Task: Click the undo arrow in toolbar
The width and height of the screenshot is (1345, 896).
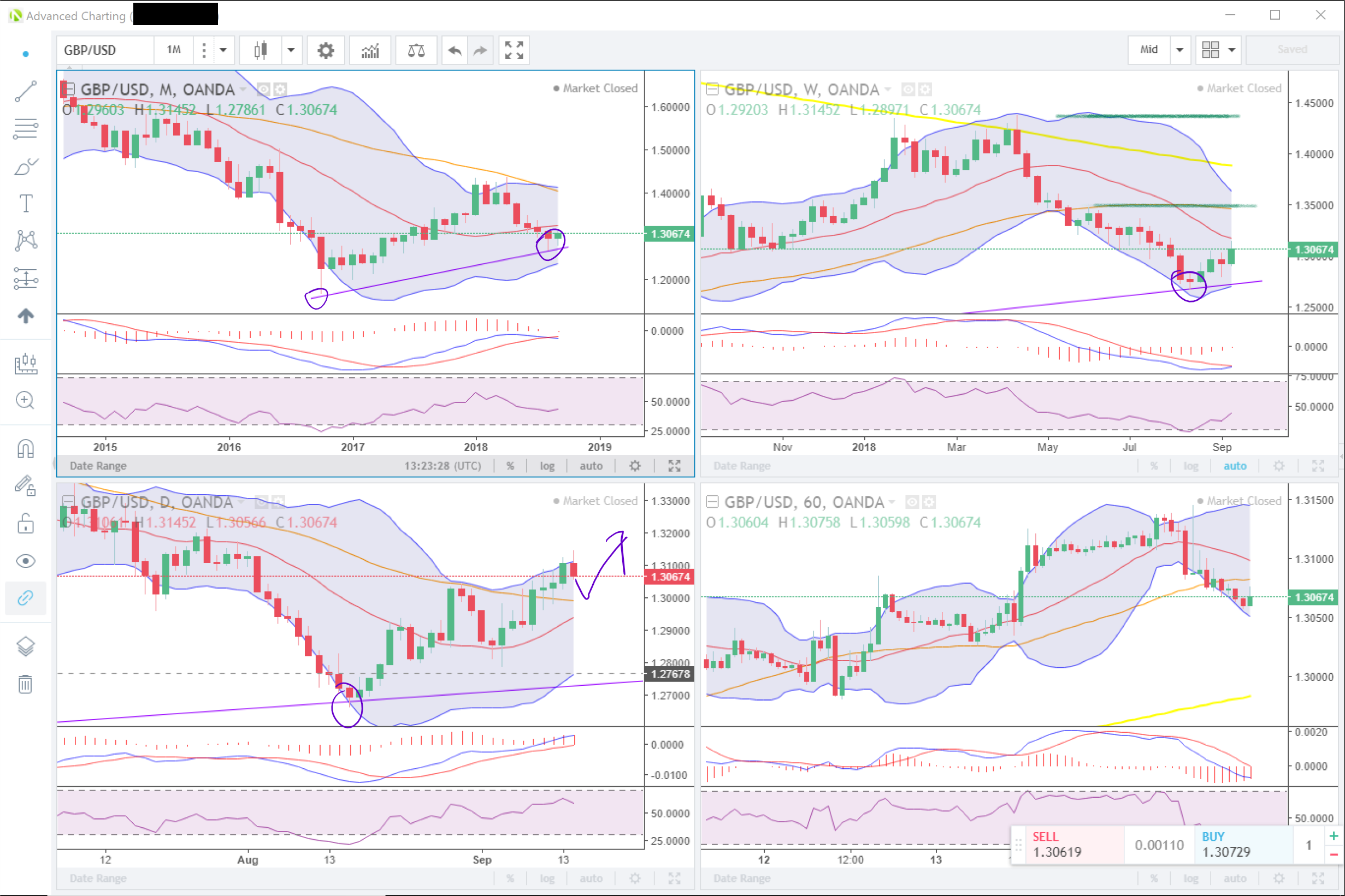Action: 455,51
